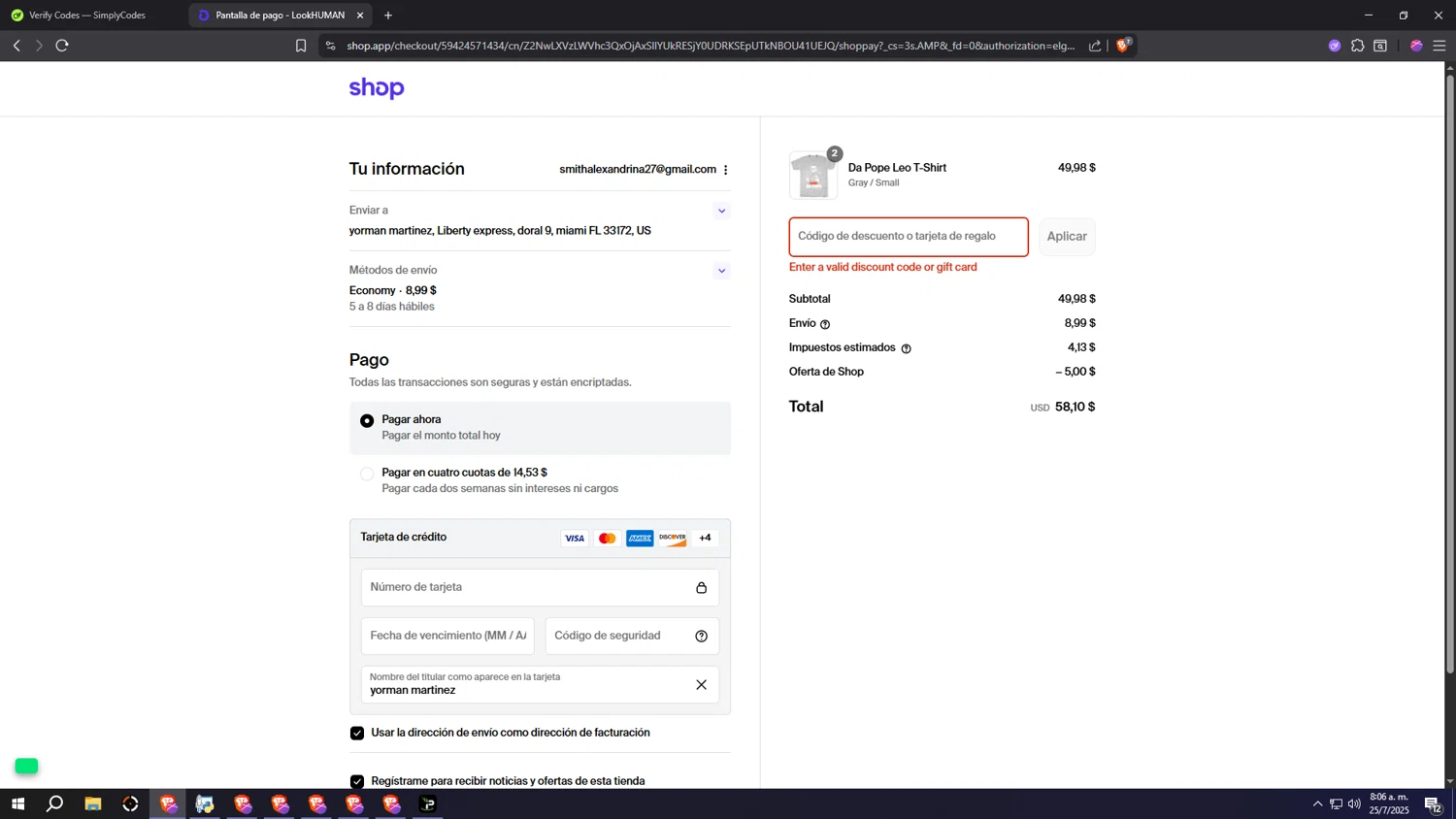
Task: Click the Discover card icon
Action: tap(673, 539)
